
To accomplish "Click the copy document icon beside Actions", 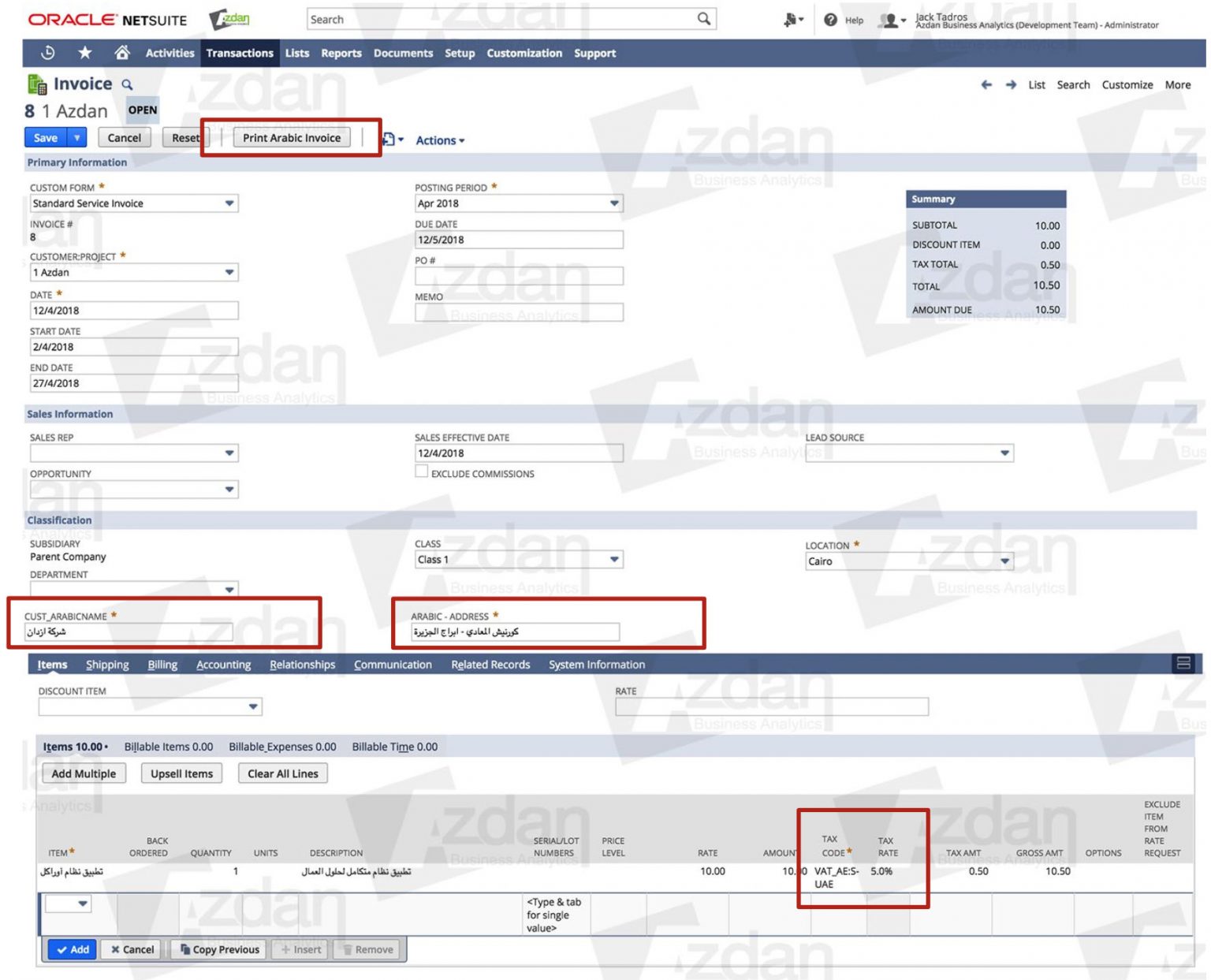I will (387, 139).
